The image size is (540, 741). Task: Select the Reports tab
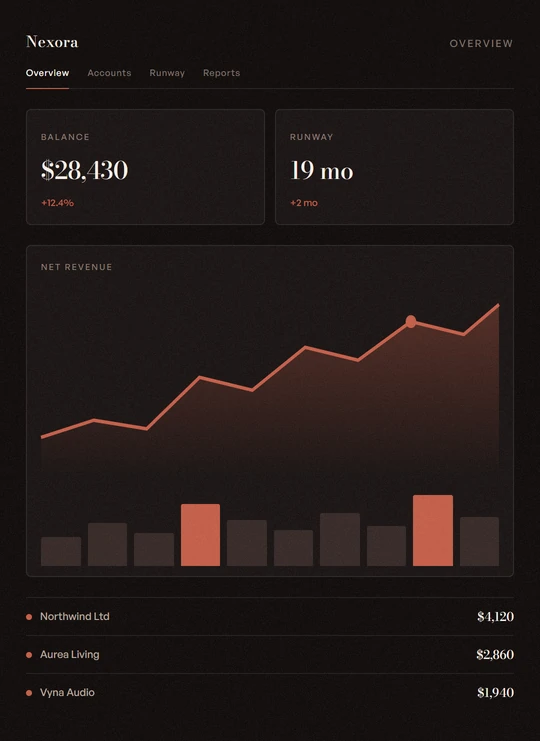coord(221,73)
